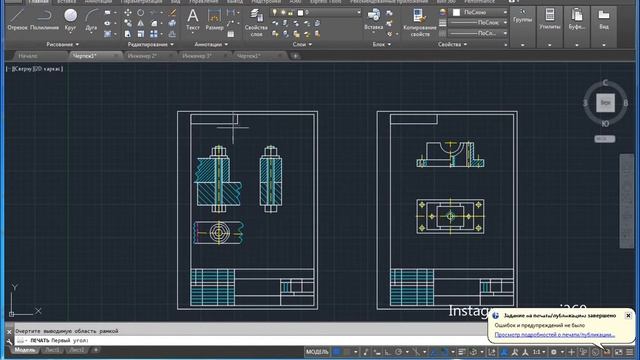Toggle the layer lightbulb on/off icon
The height and width of the screenshot is (360, 640).
point(275,13)
